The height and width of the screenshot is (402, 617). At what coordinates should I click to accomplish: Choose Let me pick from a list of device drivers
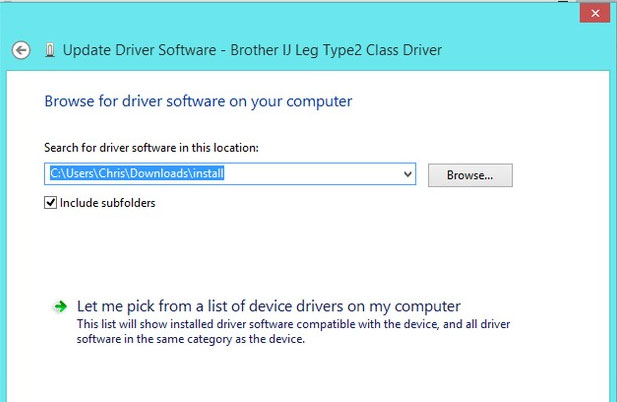tap(268, 306)
